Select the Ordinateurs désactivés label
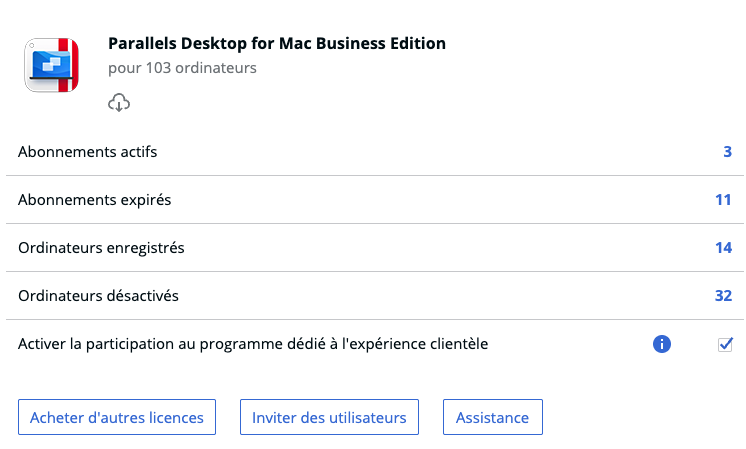 98,296
